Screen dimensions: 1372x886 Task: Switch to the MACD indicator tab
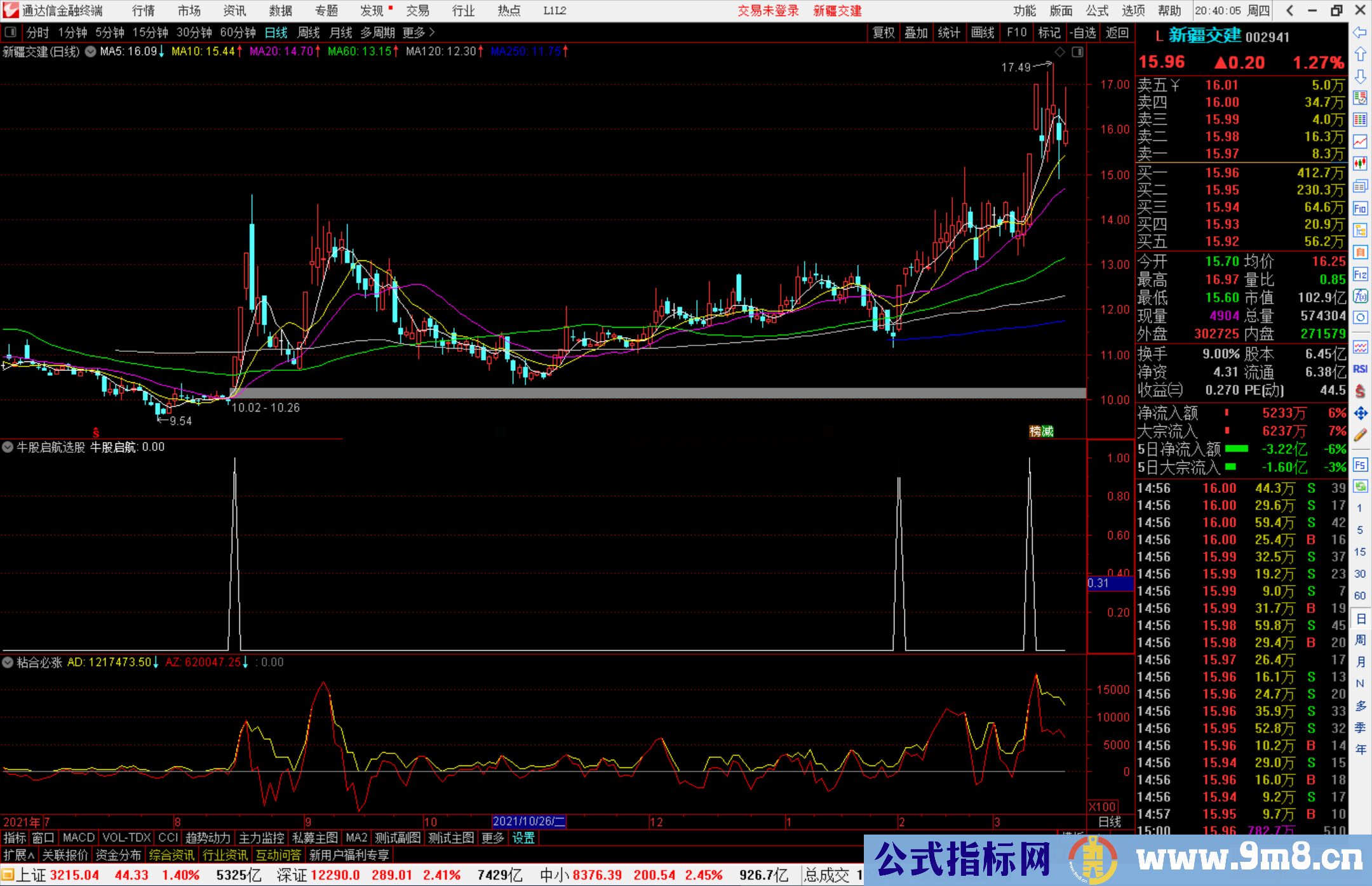point(78,838)
